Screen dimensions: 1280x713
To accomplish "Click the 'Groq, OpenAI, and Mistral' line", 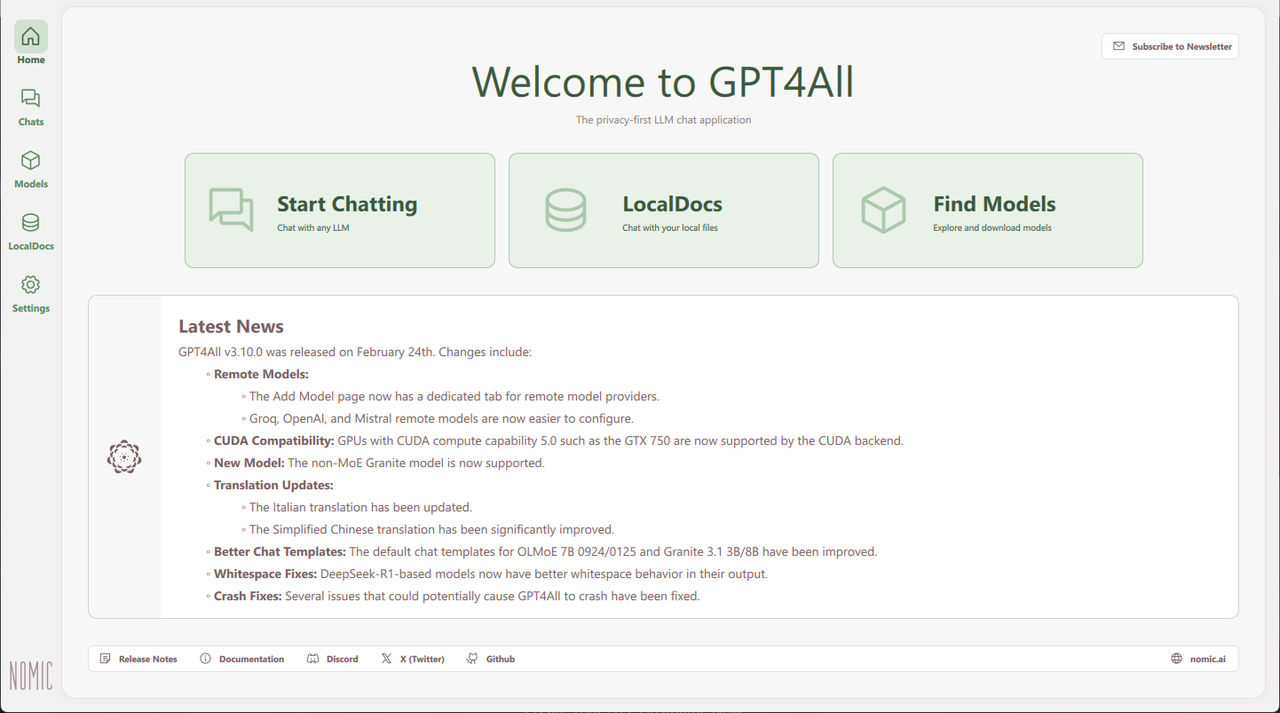I will click(x=441, y=419).
